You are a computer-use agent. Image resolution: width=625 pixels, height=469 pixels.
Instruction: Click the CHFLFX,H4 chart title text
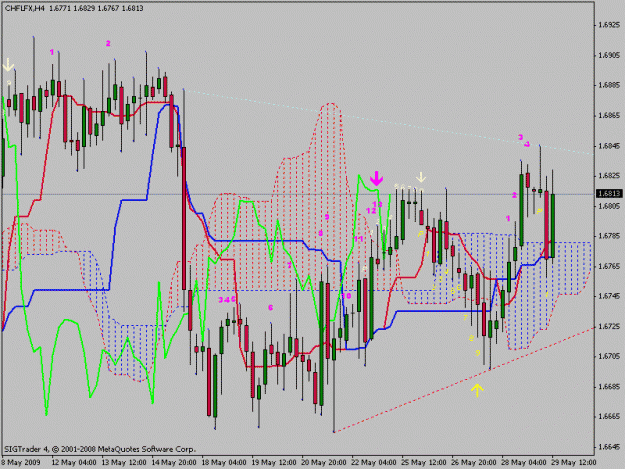pos(24,8)
